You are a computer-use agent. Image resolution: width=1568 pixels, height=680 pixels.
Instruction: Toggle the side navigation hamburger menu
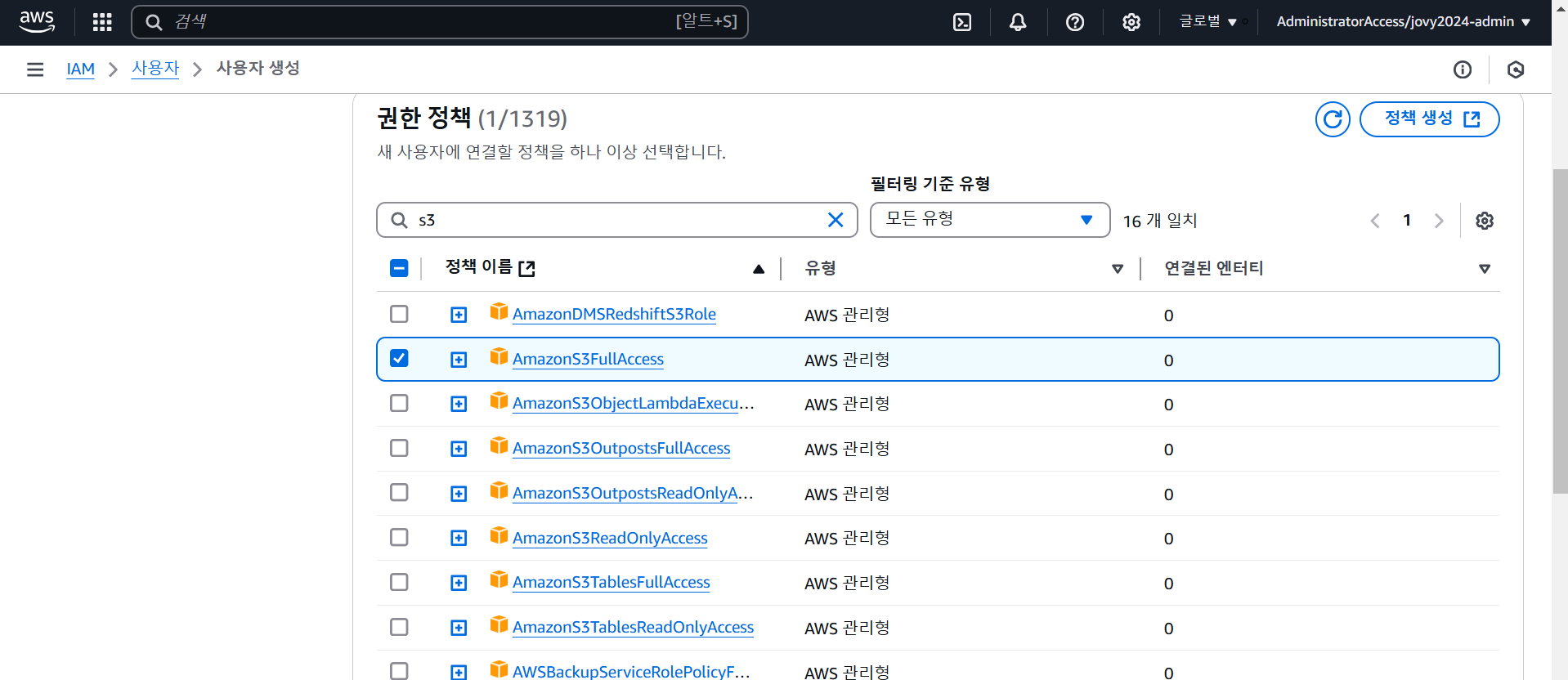click(x=35, y=69)
